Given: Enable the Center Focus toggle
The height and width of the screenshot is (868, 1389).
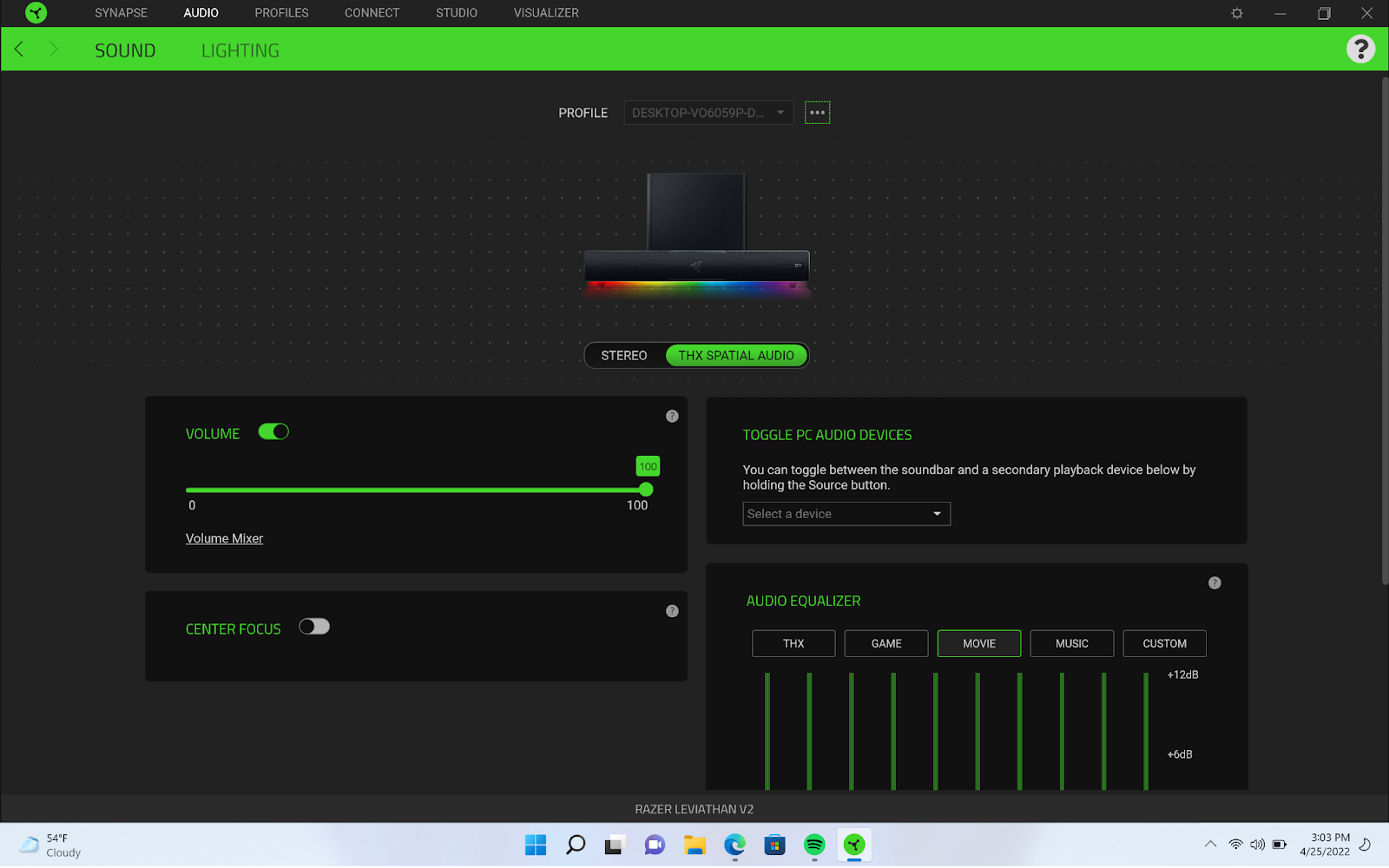Looking at the screenshot, I should click(314, 627).
